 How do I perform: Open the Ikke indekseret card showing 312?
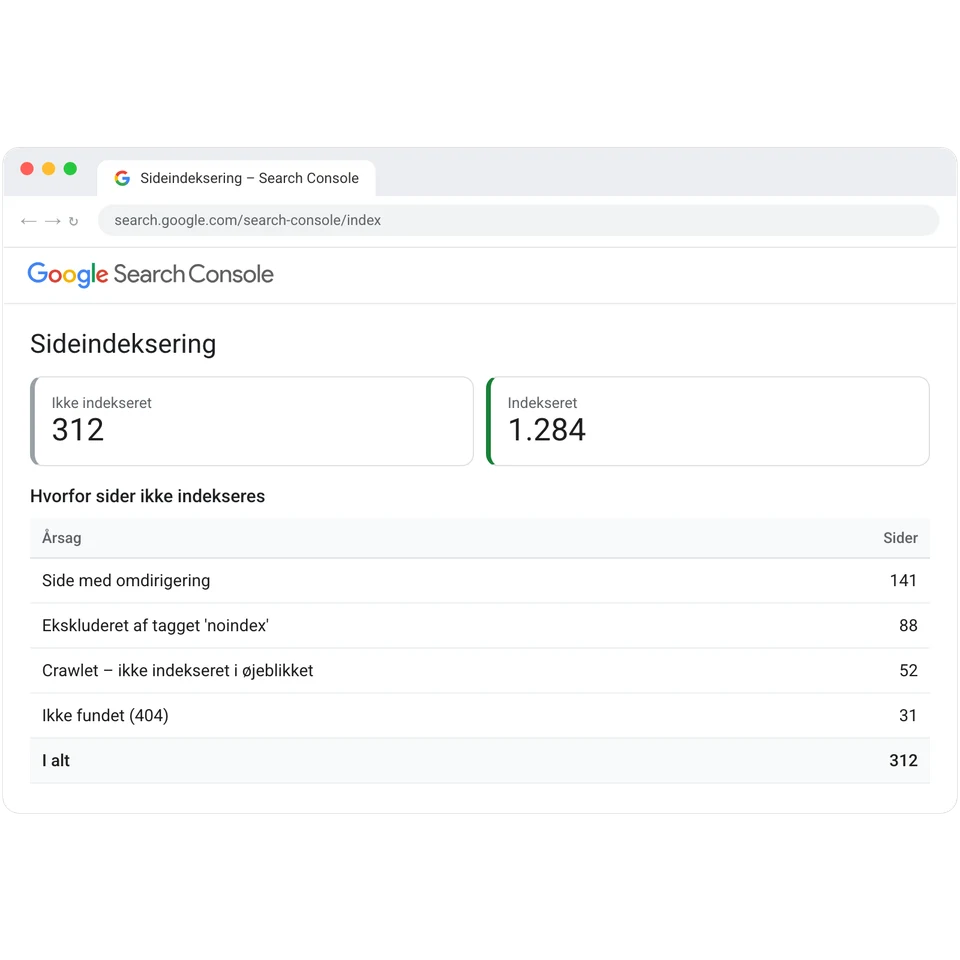[x=252, y=421]
